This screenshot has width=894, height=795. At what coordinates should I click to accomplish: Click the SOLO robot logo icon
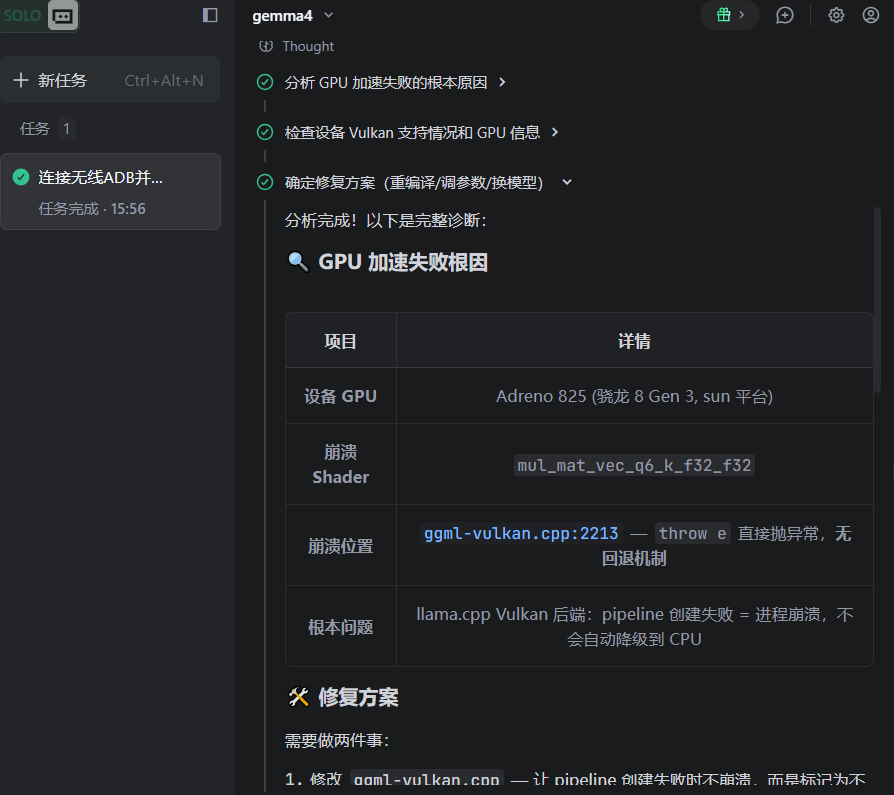62,16
